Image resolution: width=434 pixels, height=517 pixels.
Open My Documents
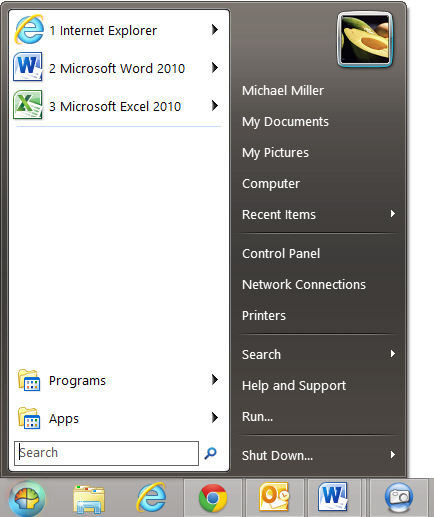(285, 122)
